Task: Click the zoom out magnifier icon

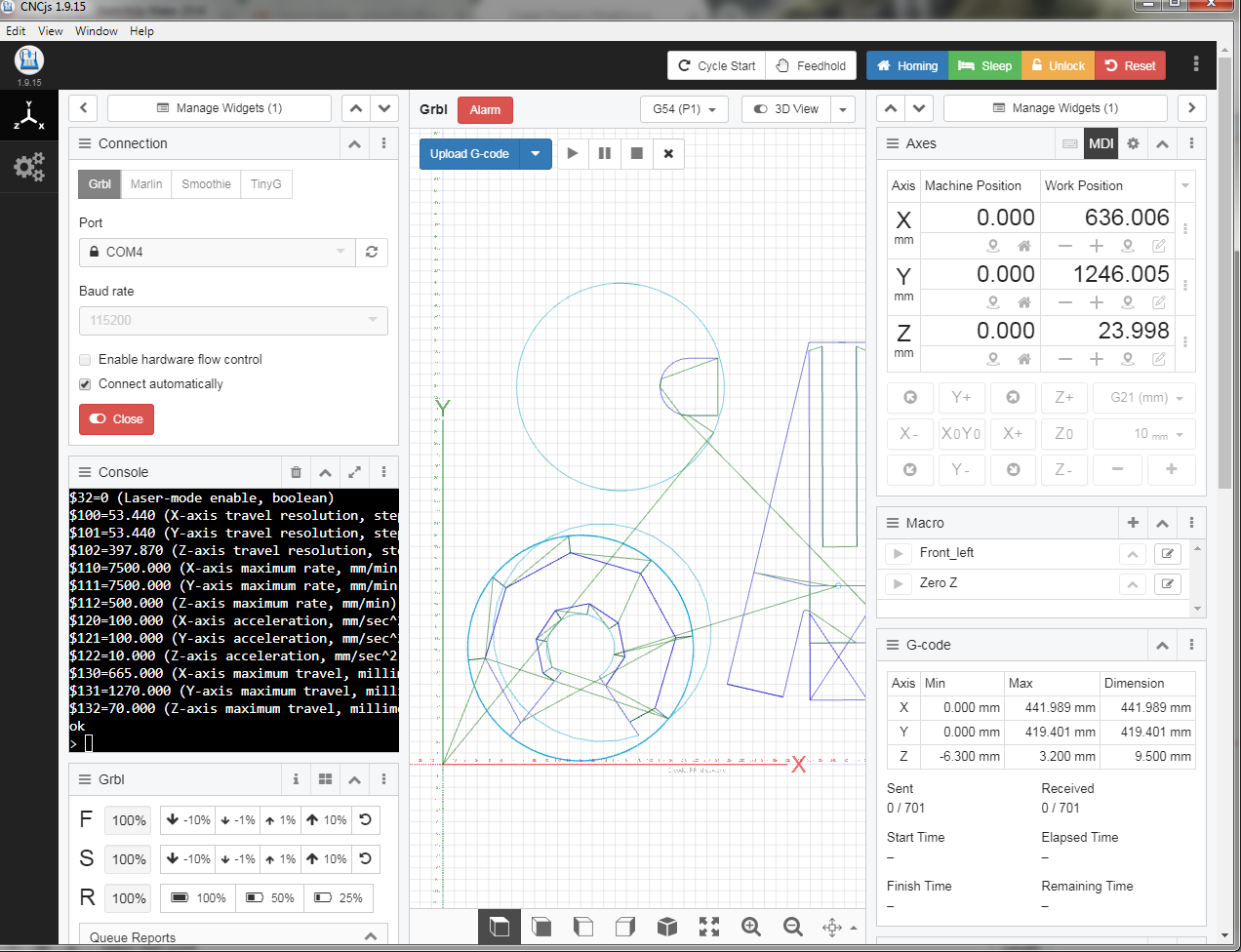Action: point(793,927)
